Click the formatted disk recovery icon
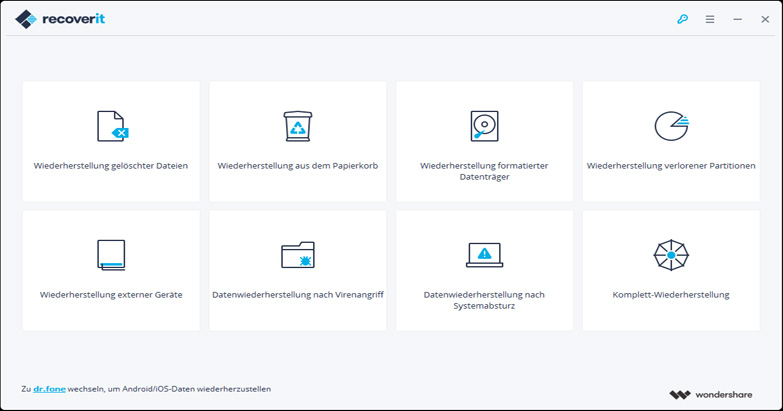Image resolution: width=783 pixels, height=411 pixels. [x=484, y=126]
